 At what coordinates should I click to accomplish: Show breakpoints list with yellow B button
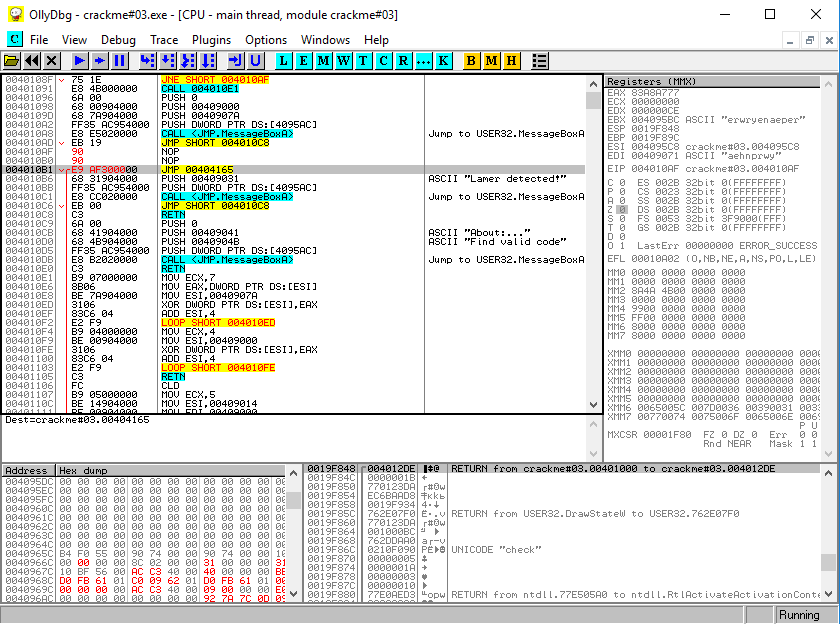point(471,61)
